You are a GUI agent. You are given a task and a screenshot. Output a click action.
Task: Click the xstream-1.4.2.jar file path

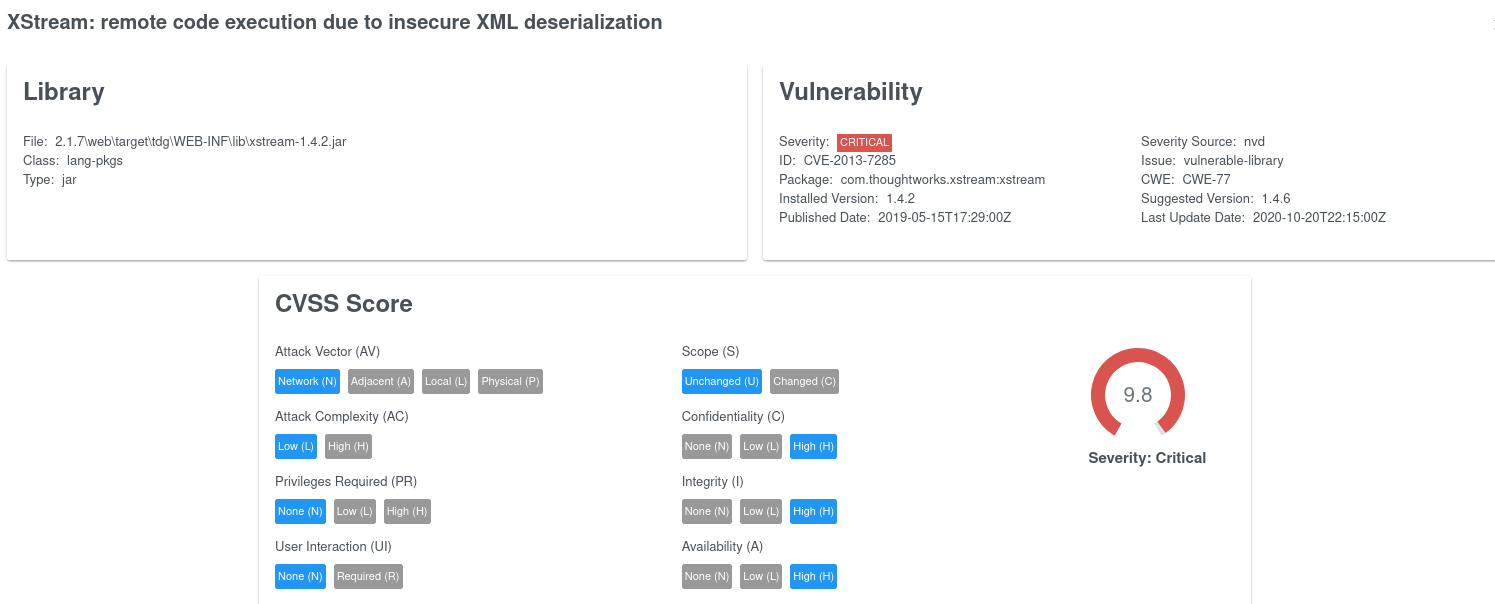tap(200, 142)
